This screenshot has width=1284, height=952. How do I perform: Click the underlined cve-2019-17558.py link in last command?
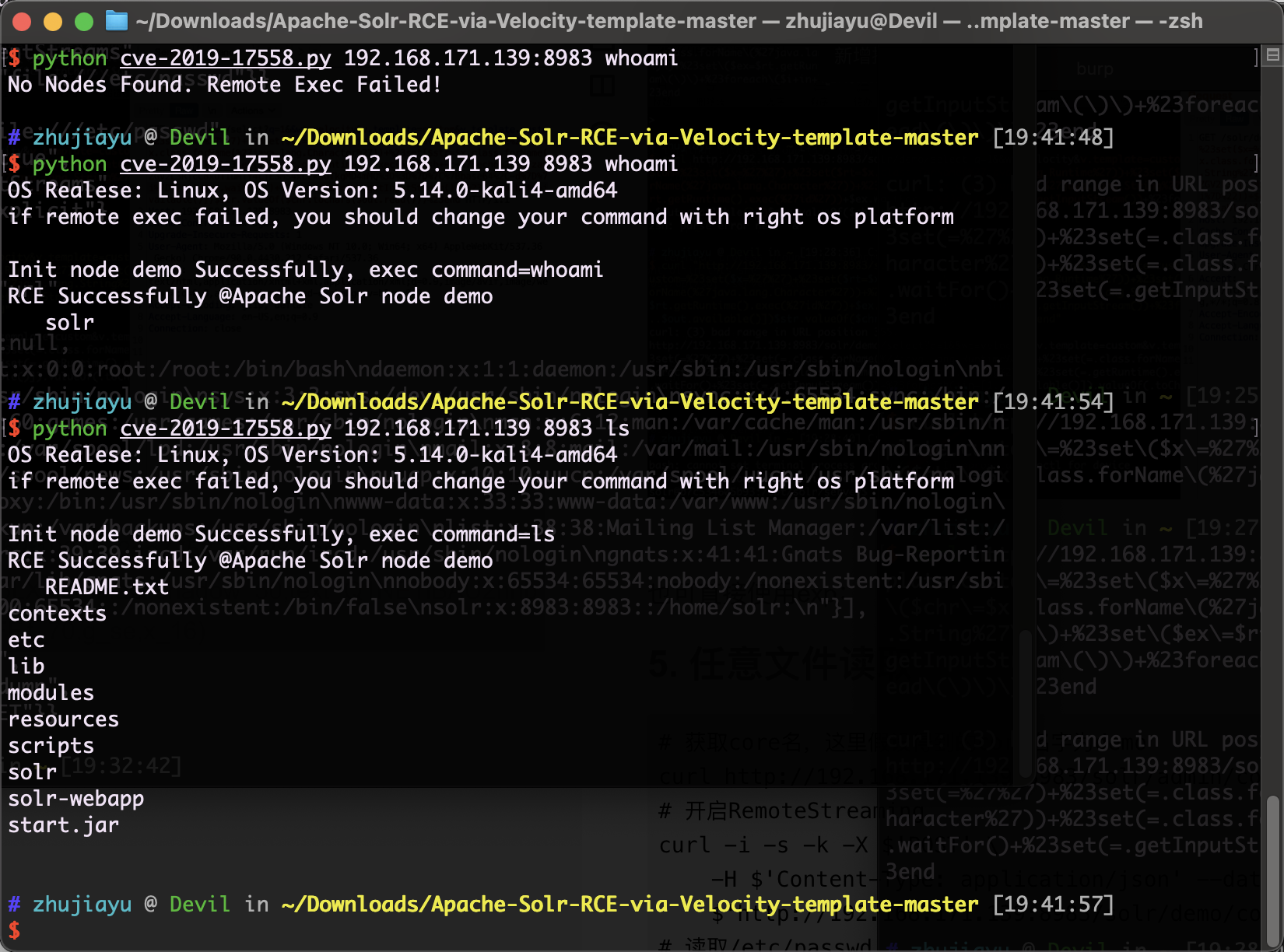click(x=225, y=428)
